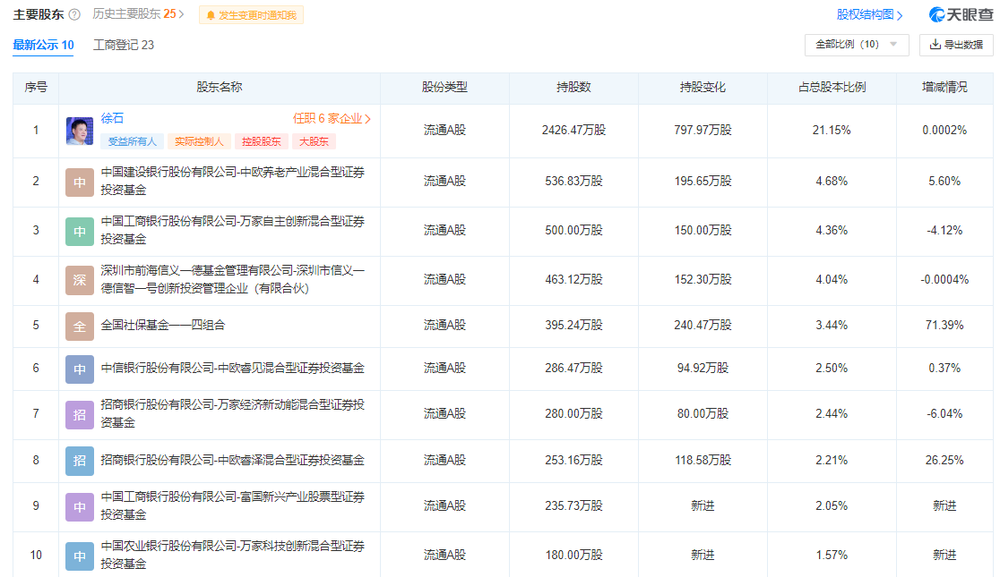
Task: Click 中 avatar icon for 富国新兴产业 fund
Action: point(80,508)
